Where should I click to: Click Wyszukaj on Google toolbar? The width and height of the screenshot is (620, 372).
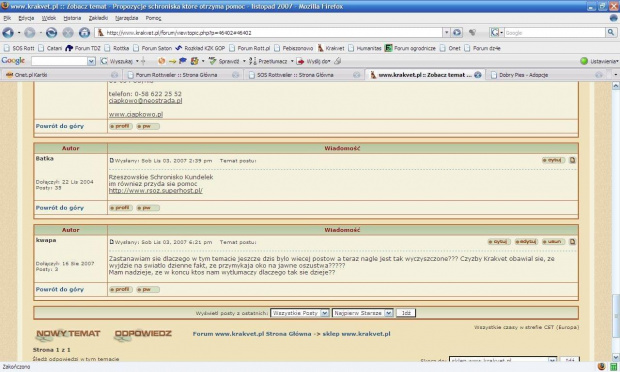(117, 61)
